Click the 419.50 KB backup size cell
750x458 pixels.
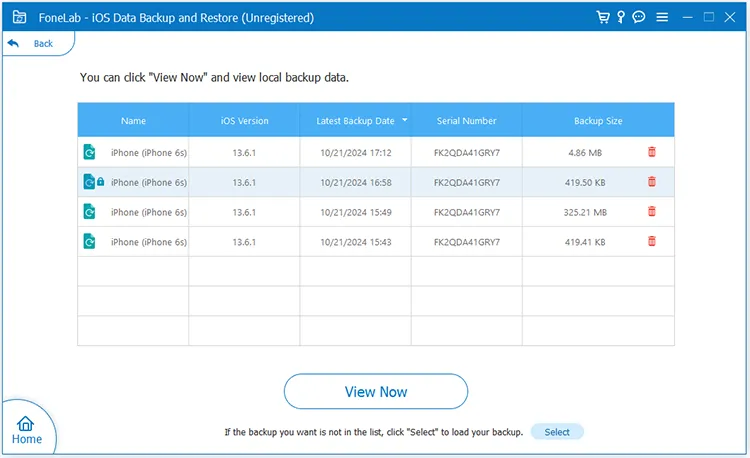point(585,183)
